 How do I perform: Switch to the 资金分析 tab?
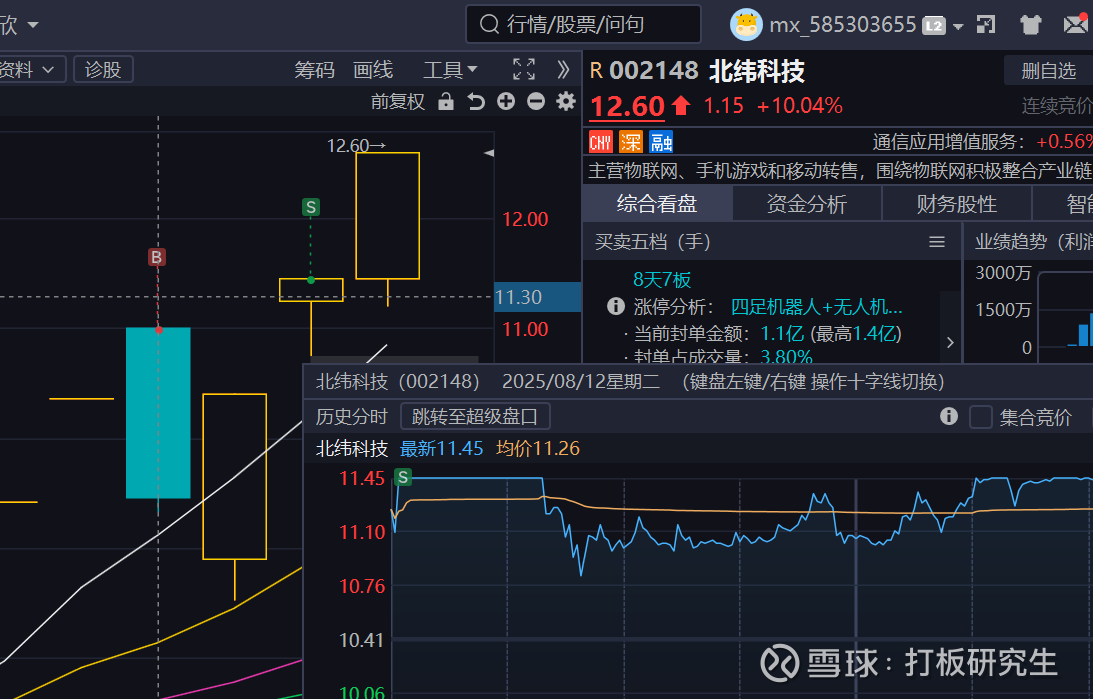coord(807,203)
